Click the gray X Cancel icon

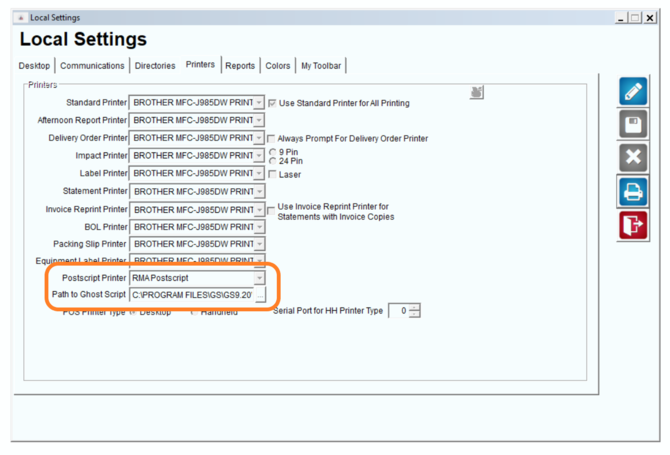click(633, 158)
